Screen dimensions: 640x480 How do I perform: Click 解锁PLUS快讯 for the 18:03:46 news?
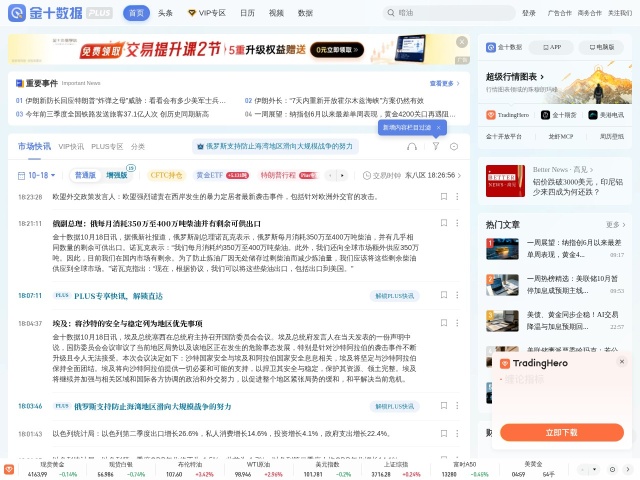point(394,406)
